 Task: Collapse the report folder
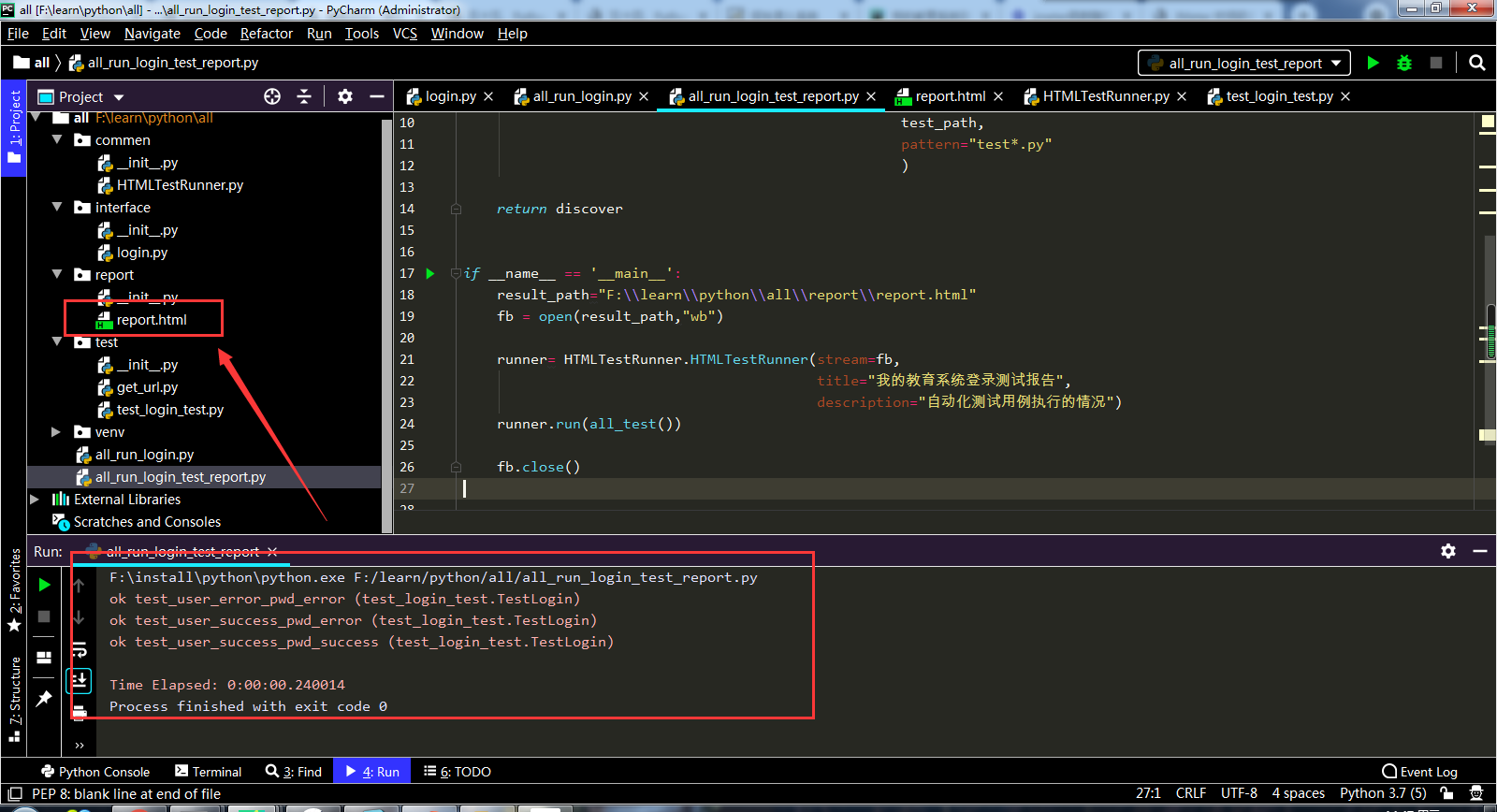point(57,274)
